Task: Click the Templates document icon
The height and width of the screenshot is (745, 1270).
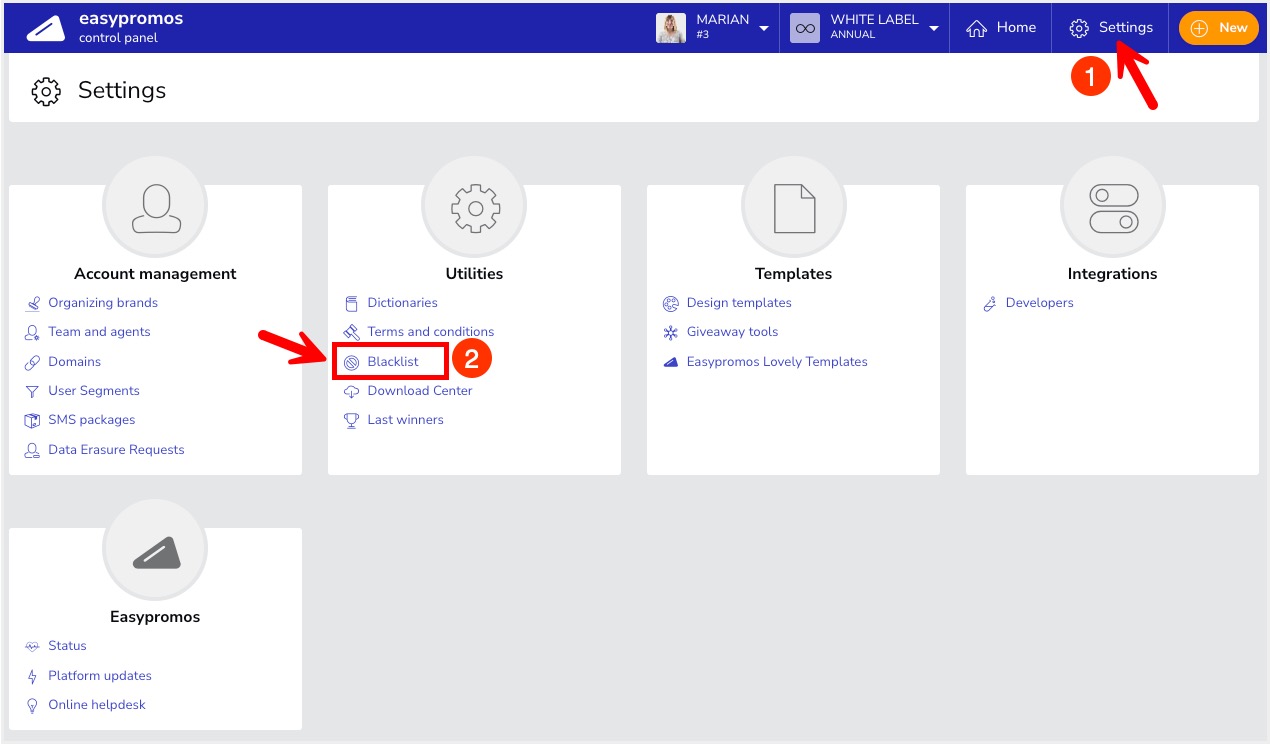Action: tap(794, 207)
